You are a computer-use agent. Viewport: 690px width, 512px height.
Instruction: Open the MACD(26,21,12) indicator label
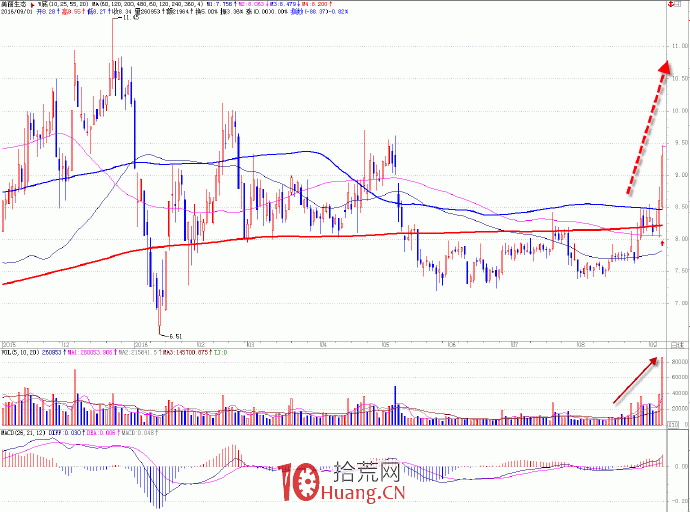[23, 433]
